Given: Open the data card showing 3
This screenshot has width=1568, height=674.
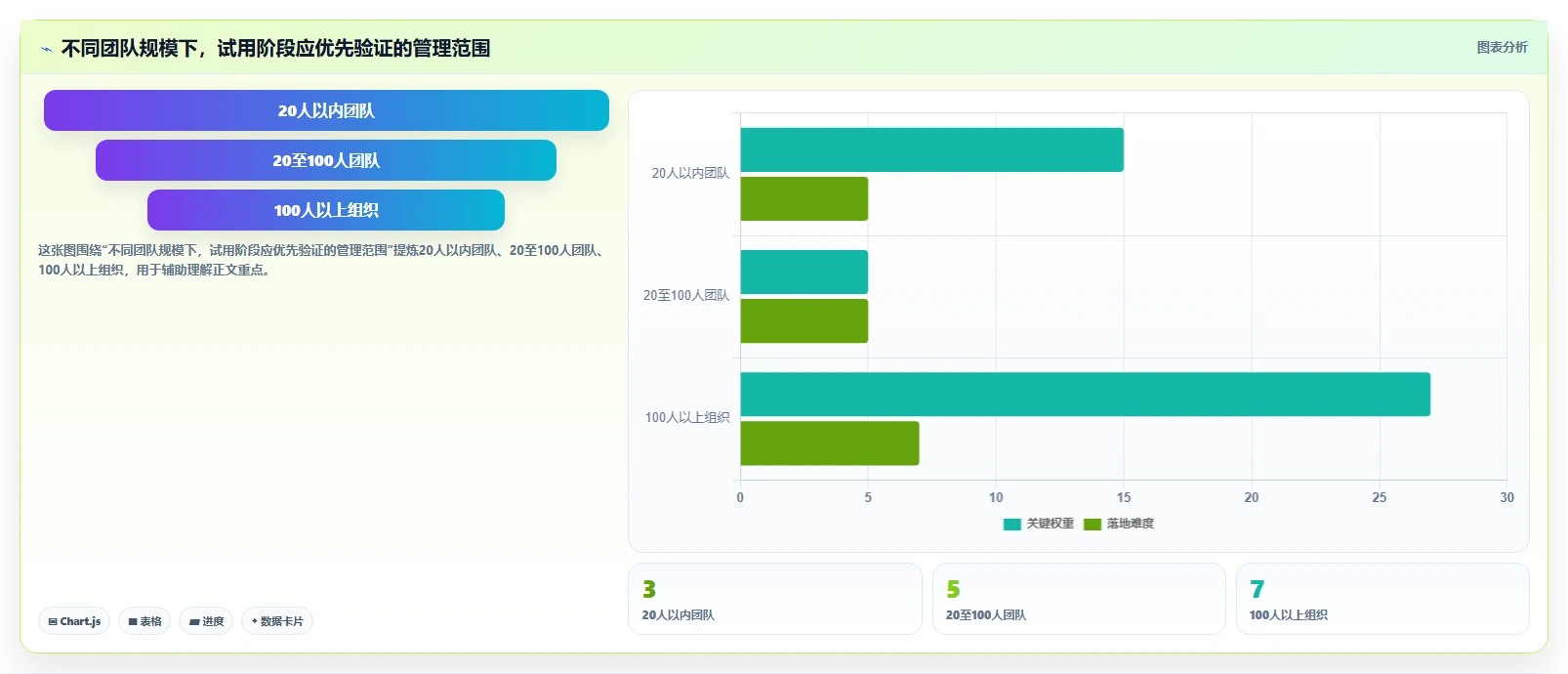Looking at the screenshot, I should (x=775, y=599).
